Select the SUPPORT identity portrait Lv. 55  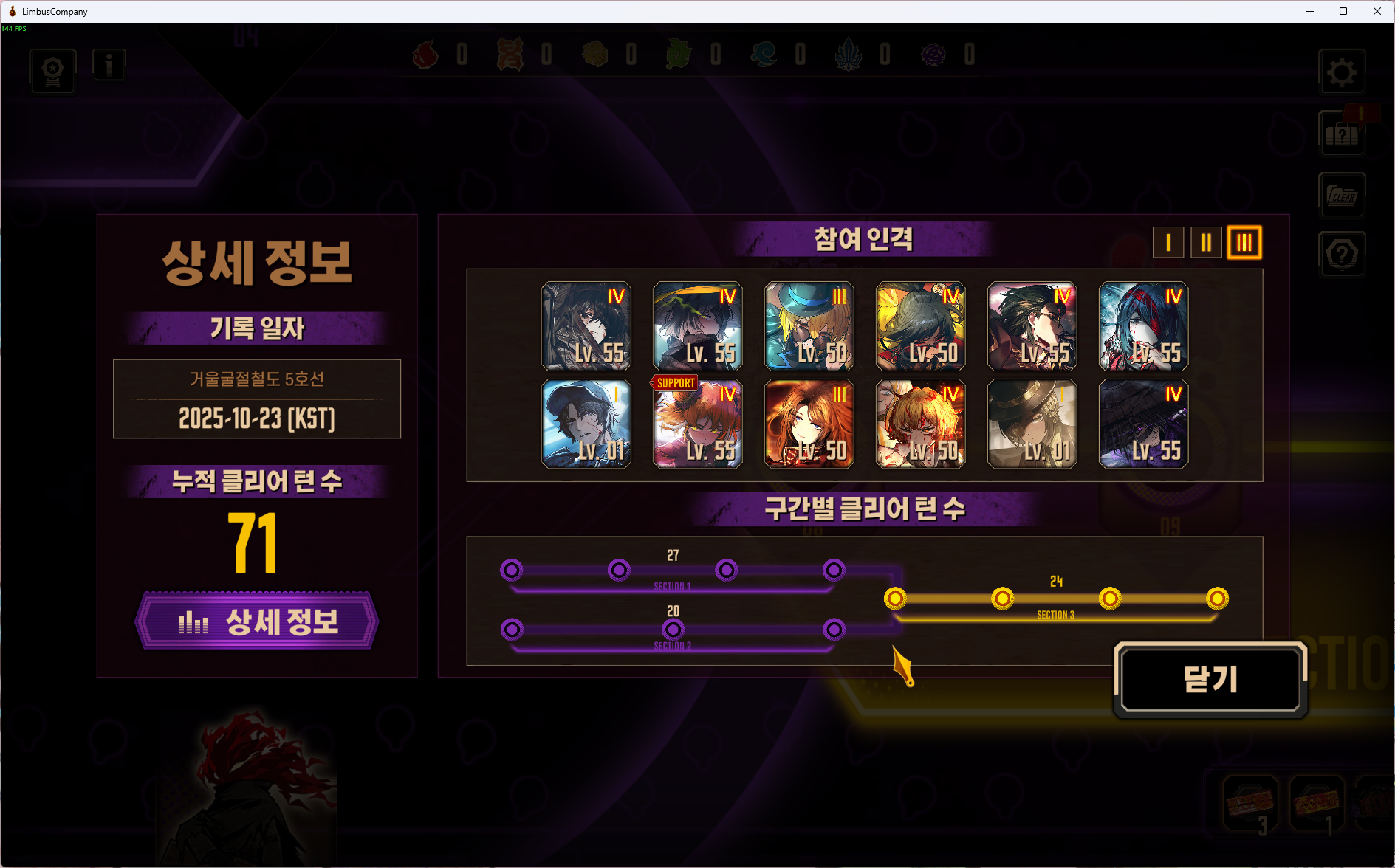698,424
